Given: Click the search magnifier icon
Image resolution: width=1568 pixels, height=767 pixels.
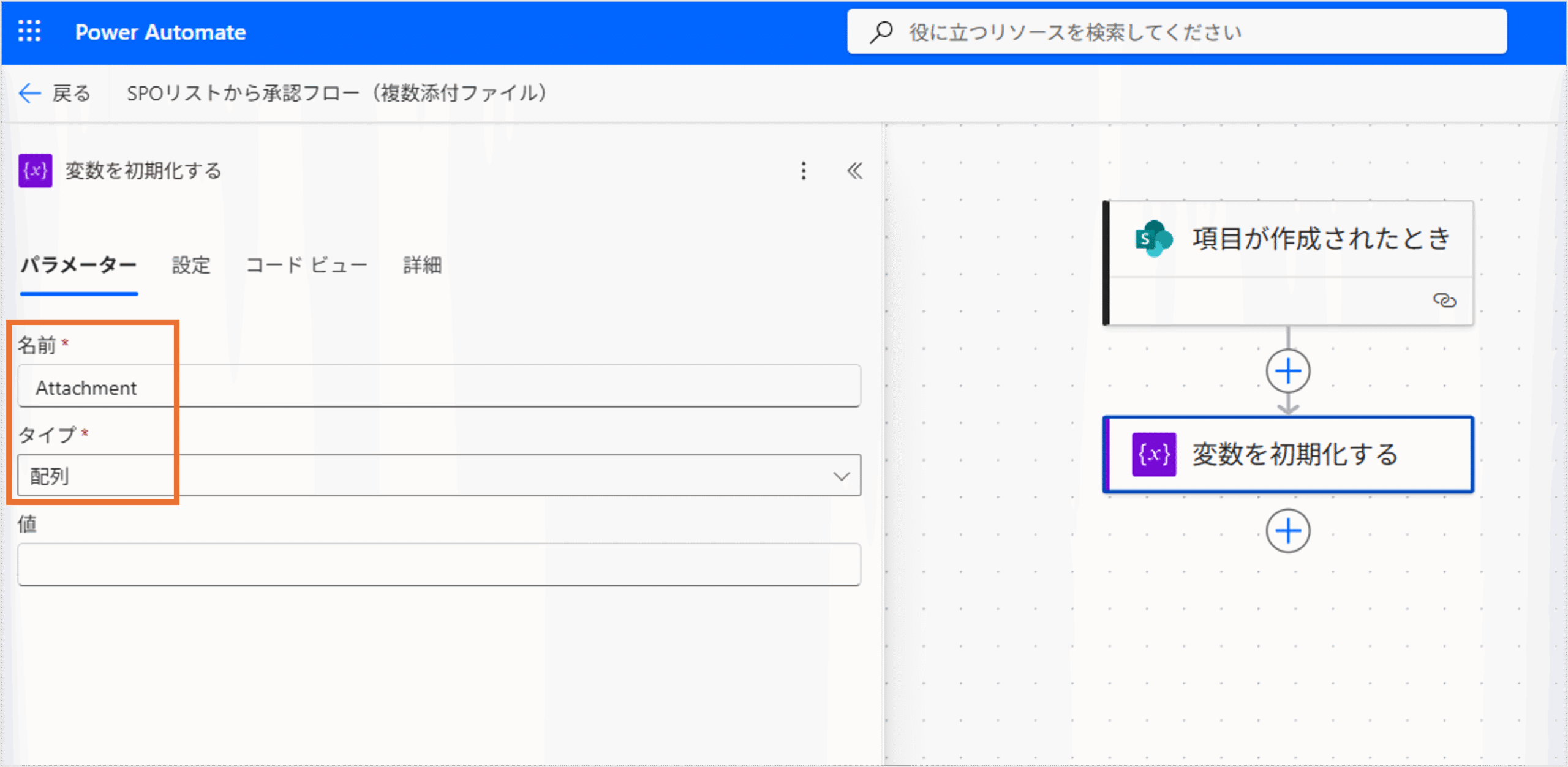Looking at the screenshot, I should [x=881, y=32].
